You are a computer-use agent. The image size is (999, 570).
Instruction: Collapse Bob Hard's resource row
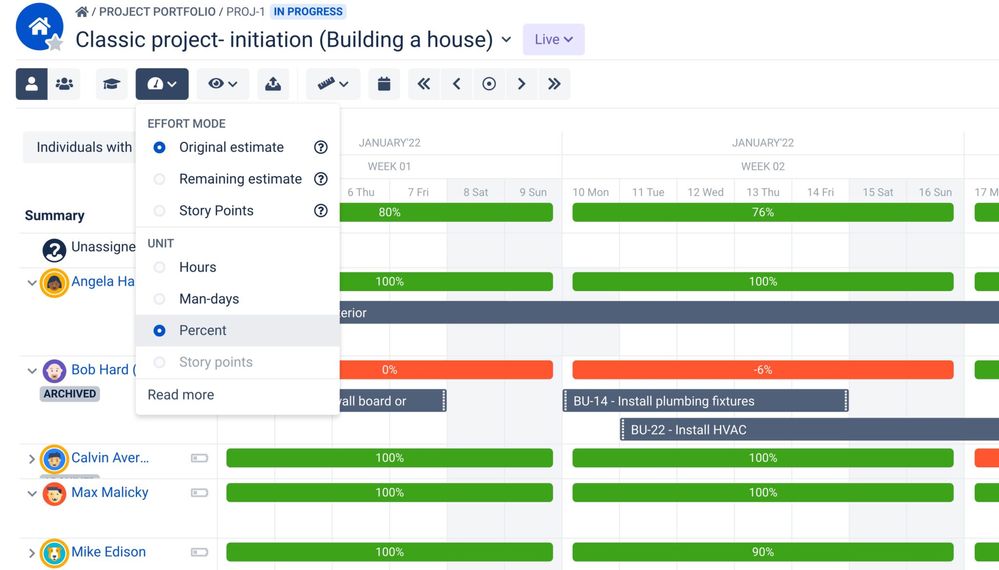(32, 371)
